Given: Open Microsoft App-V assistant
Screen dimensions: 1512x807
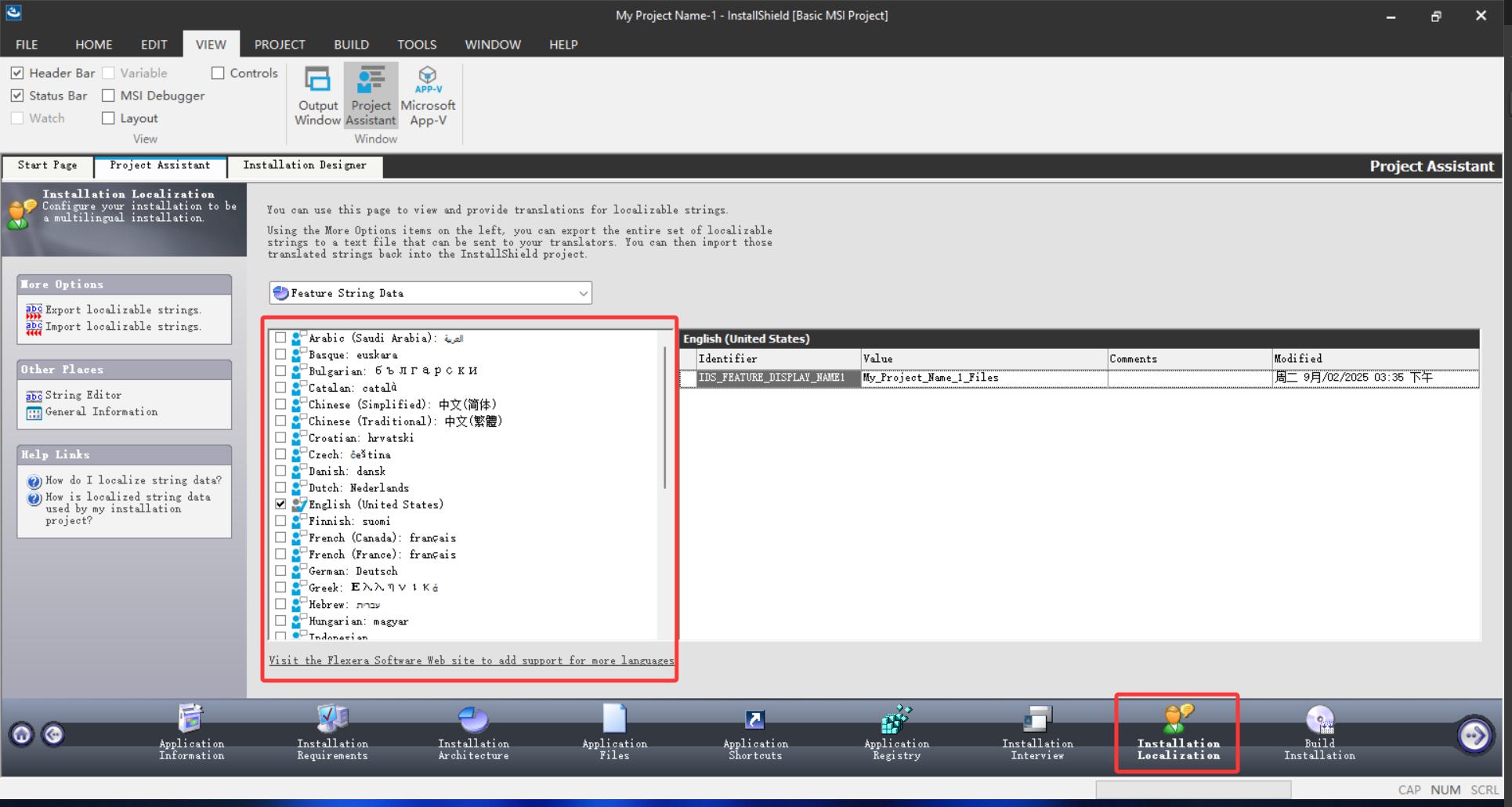Looking at the screenshot, I should [x=428, y=96].
